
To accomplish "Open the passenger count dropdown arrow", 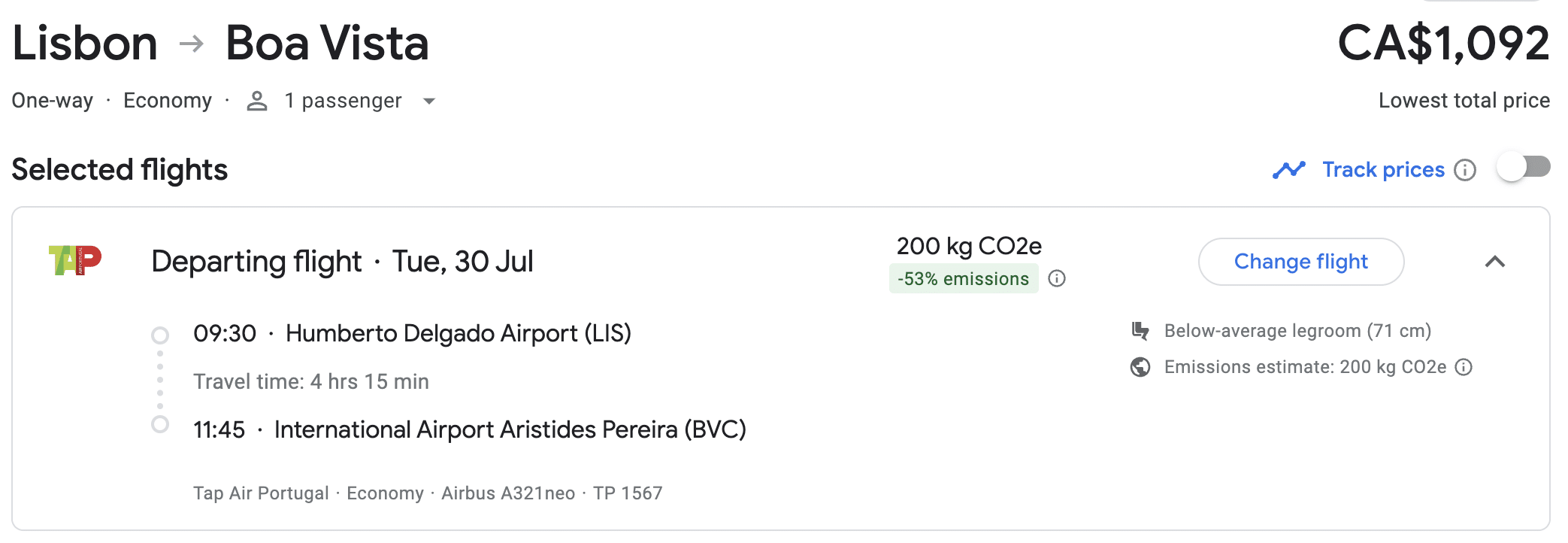I will click(429, 101).
